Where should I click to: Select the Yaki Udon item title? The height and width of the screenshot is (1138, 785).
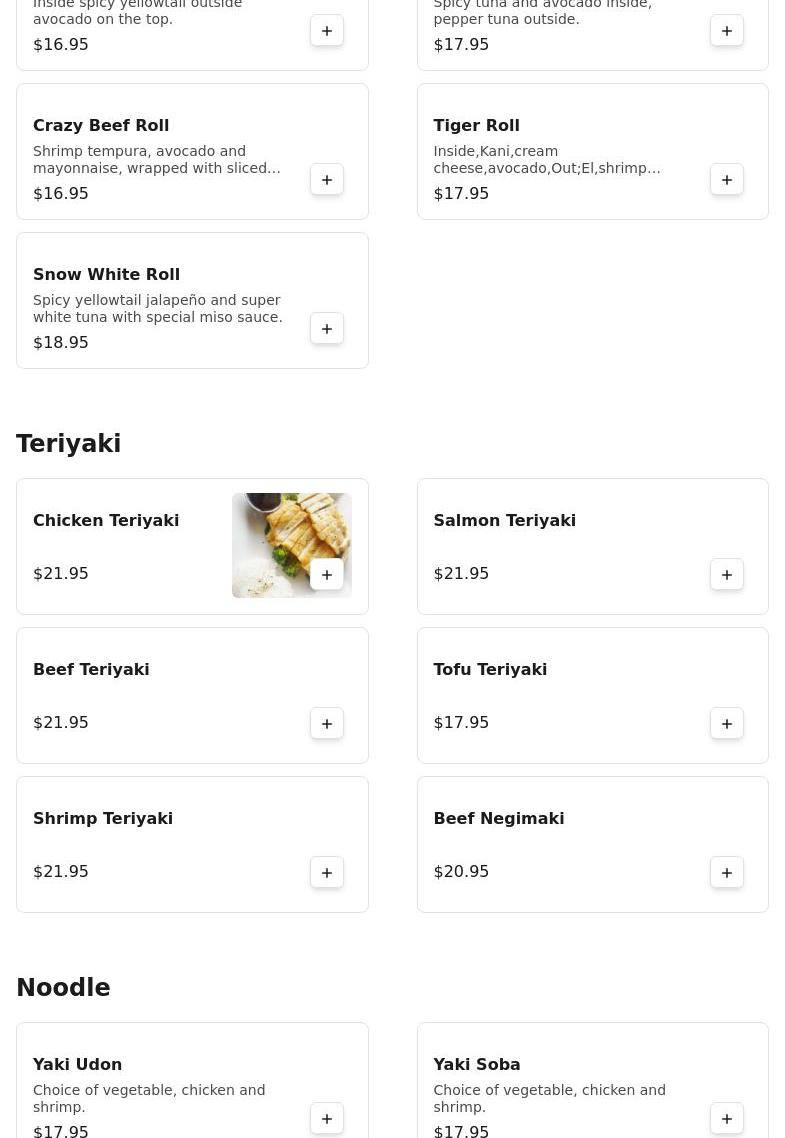coord(78,1065)
